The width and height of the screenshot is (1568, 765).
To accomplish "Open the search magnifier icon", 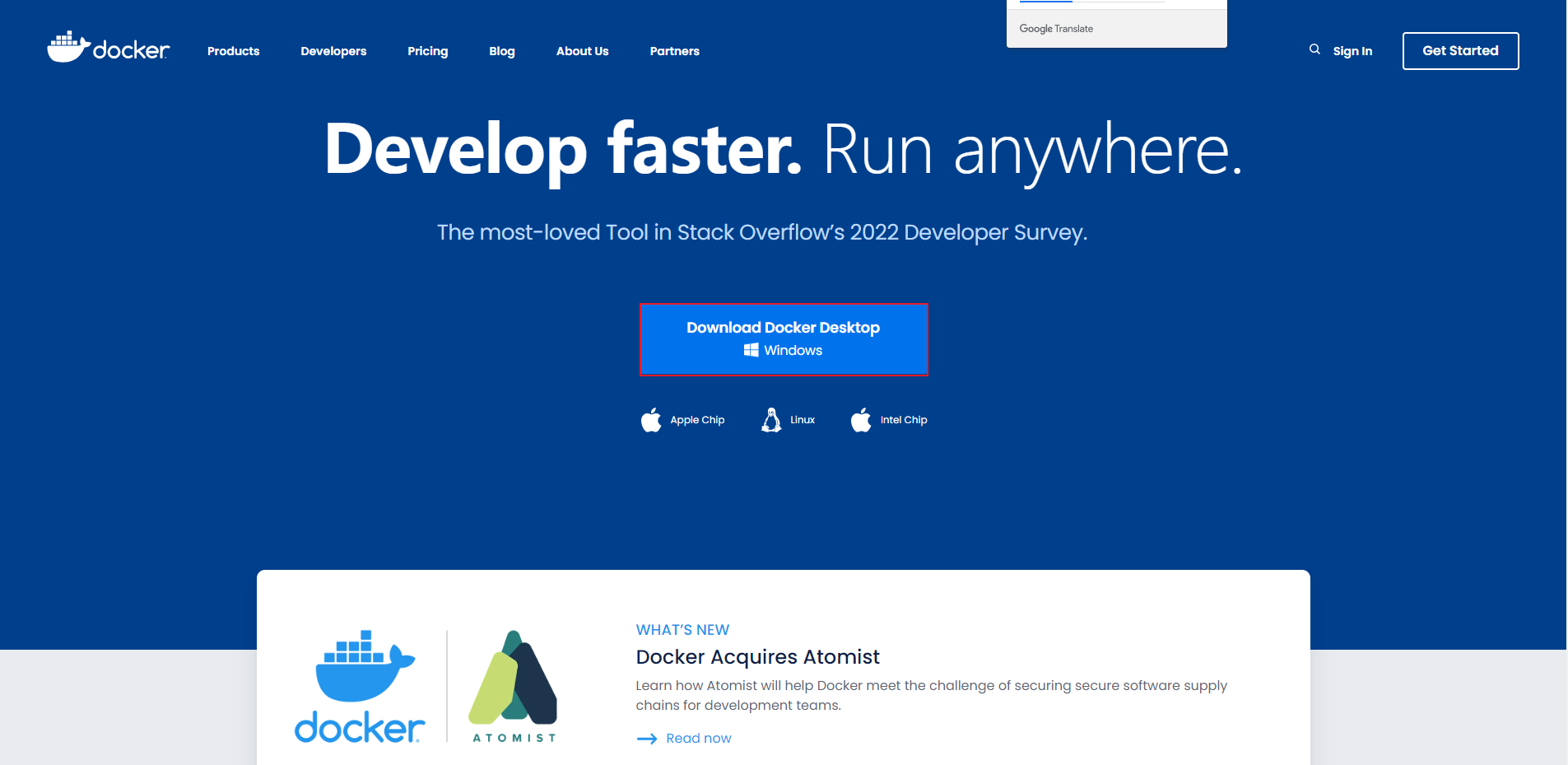I will [1314, 49].
